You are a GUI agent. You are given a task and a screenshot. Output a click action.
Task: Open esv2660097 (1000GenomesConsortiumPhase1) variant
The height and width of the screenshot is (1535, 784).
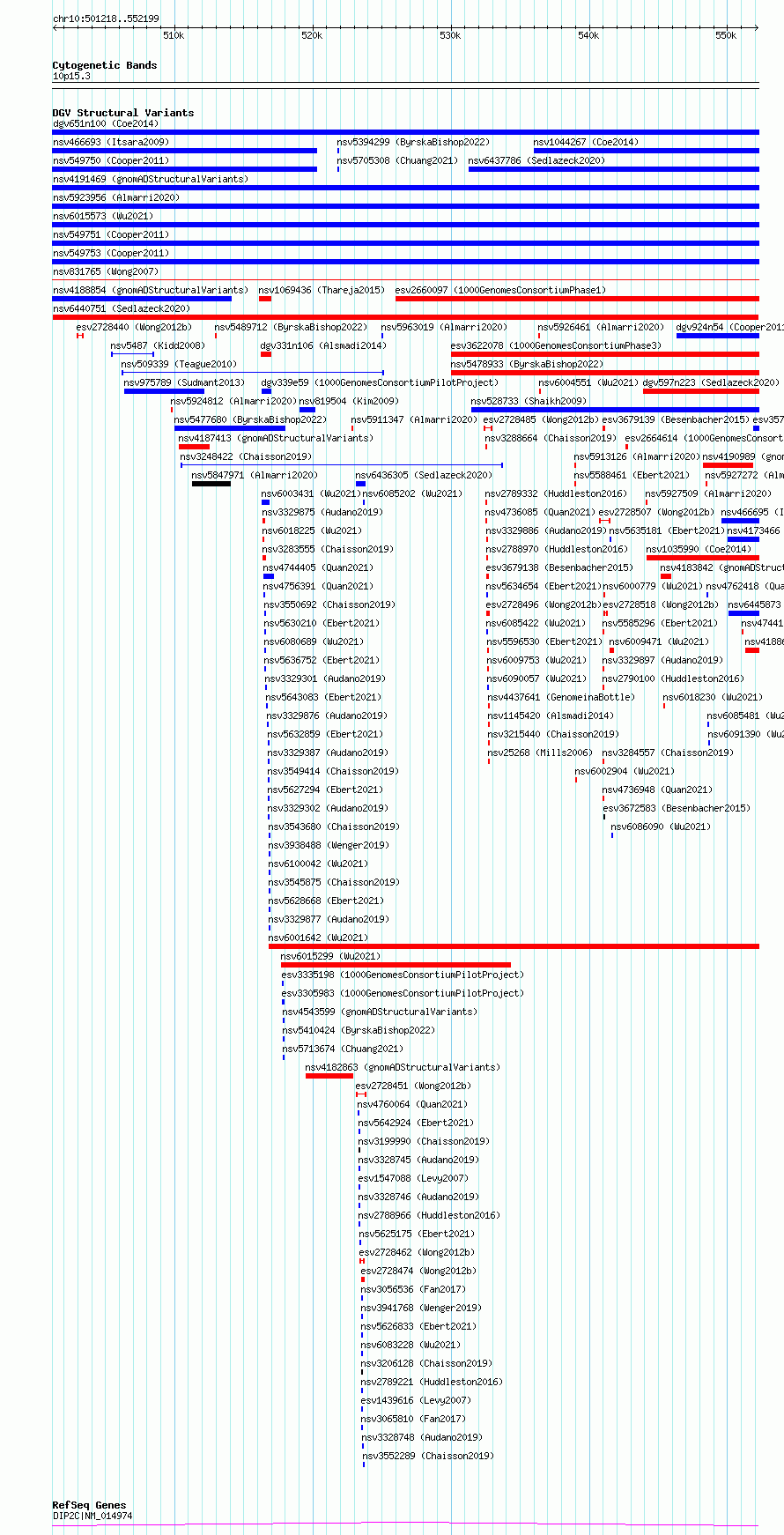[500, 290]
